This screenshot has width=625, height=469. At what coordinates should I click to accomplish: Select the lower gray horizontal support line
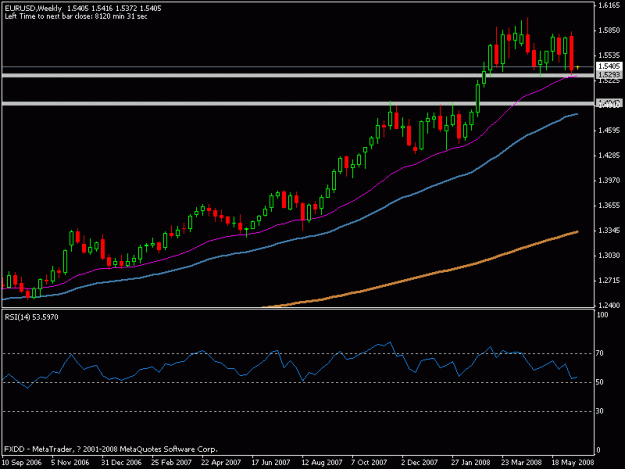pos(298,104)
